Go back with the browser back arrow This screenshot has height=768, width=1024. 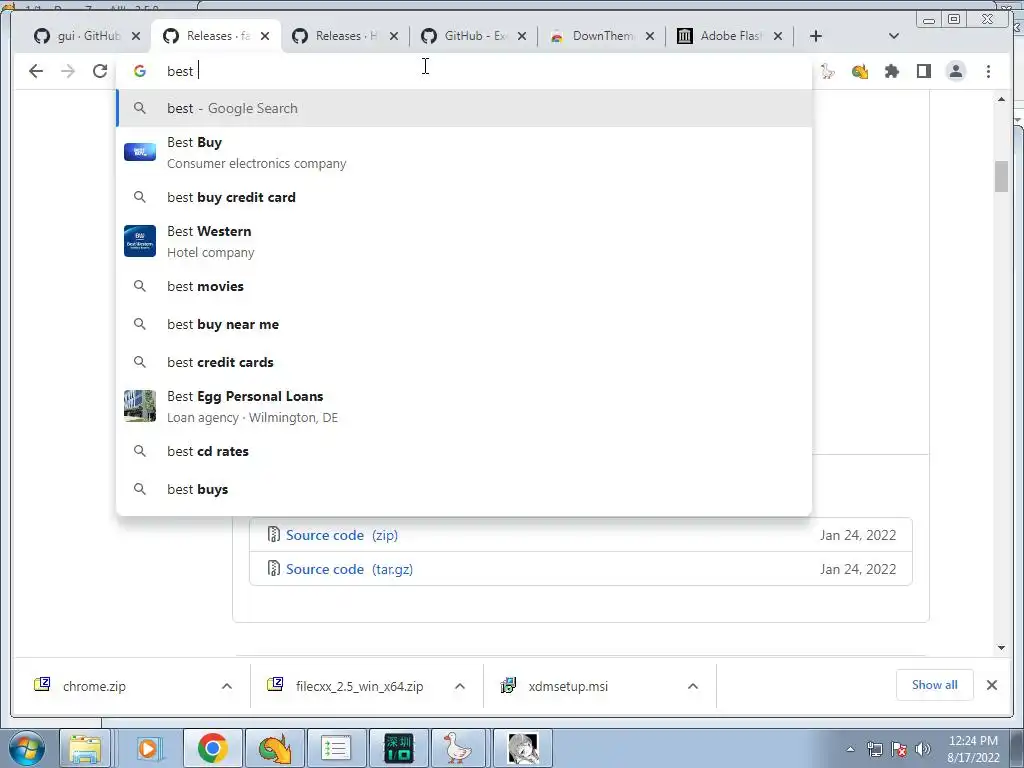36,71
